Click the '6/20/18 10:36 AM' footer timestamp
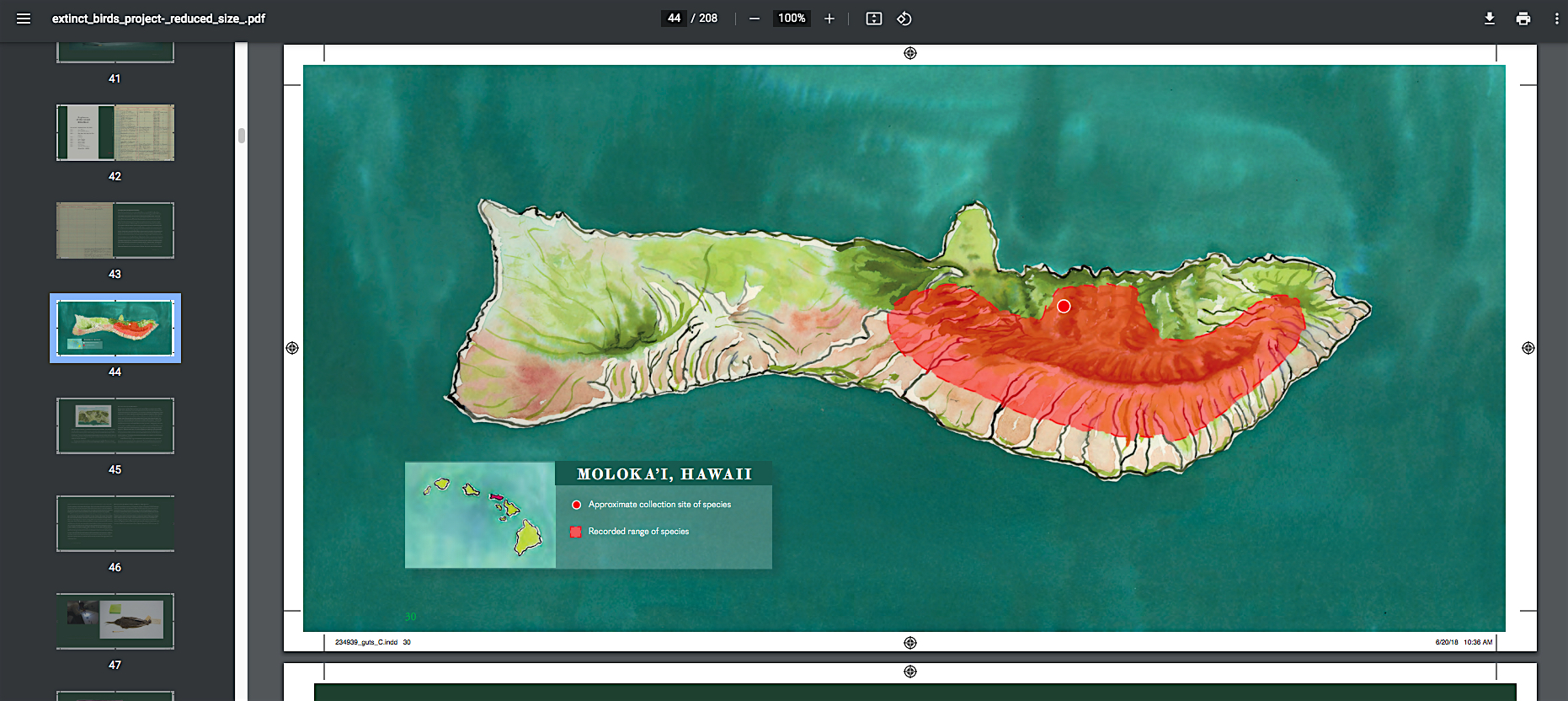The width and height of the screenshot is (1568, 701). [1464, 642]
